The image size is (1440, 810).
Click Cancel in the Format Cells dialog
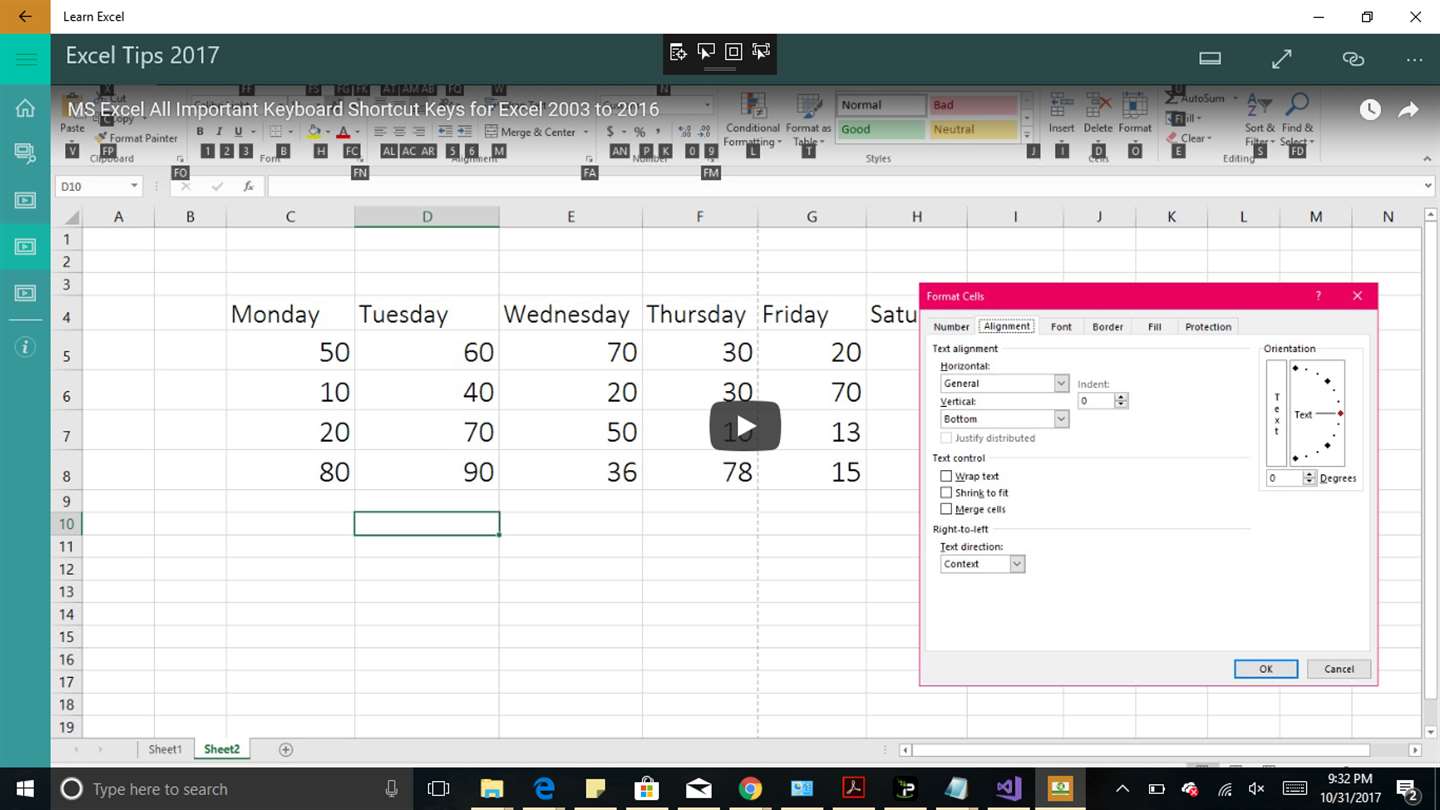click(x=1339, y=669)
